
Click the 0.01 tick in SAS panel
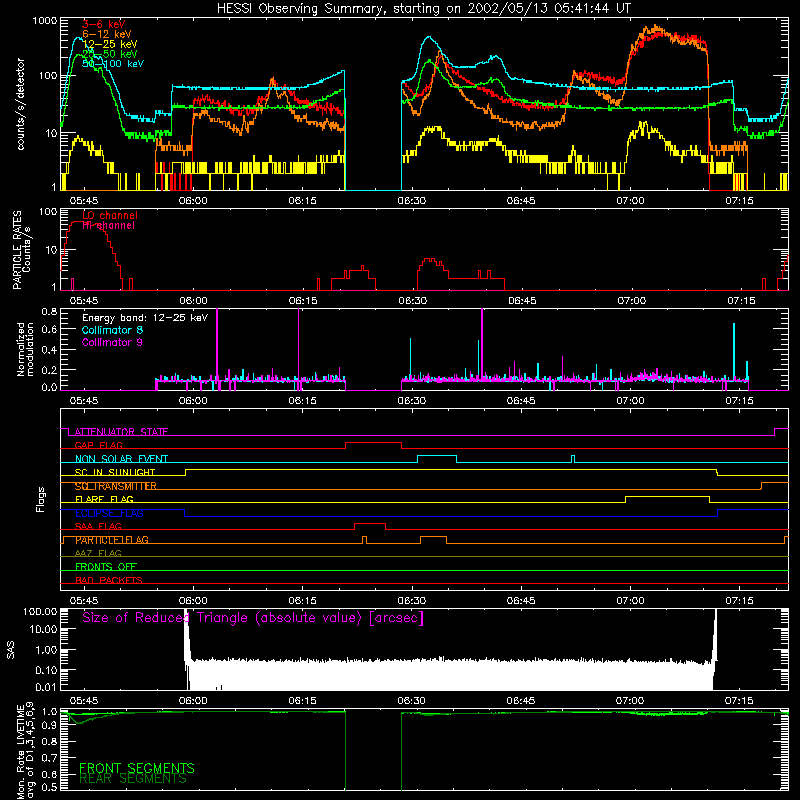click(46, 687)
